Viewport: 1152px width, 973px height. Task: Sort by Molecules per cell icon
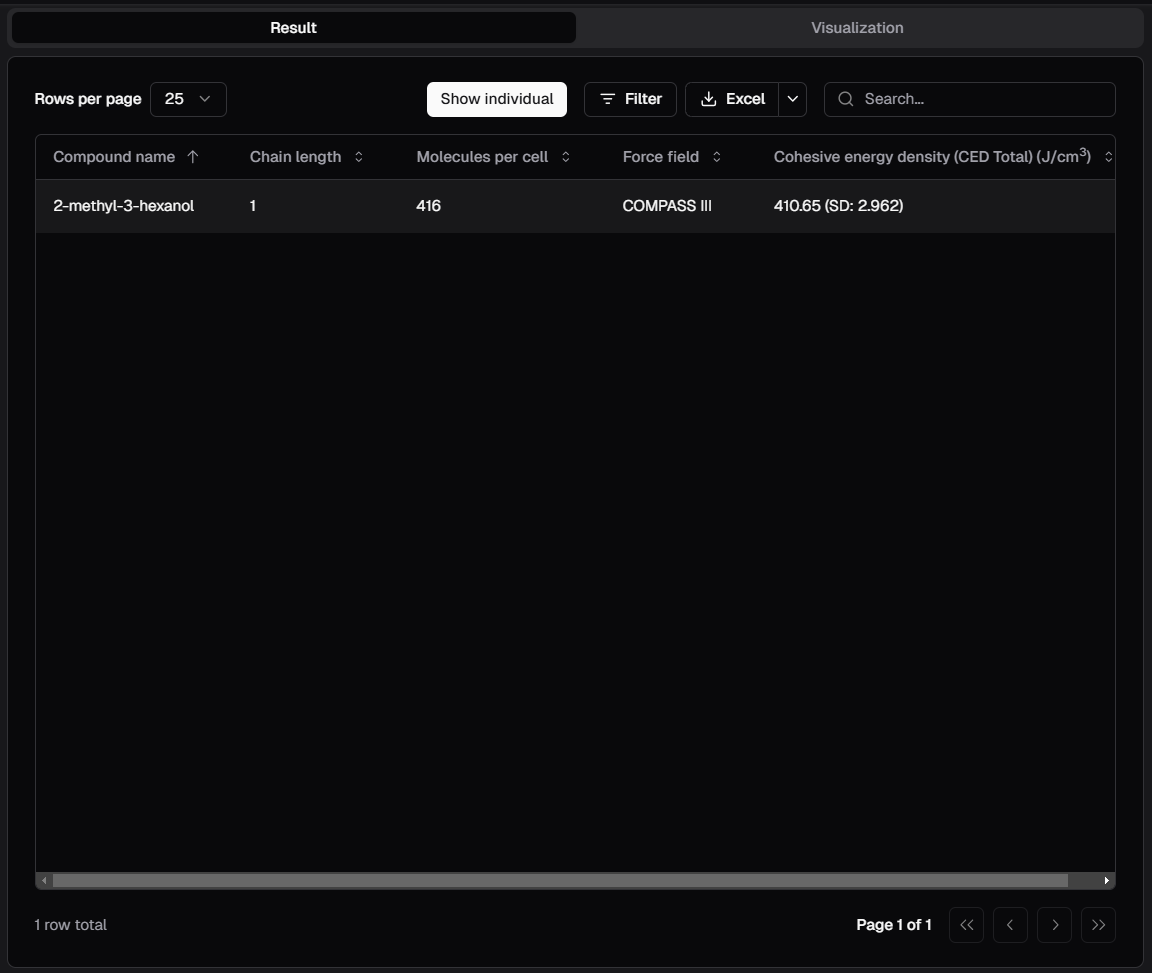pyautogui.click(x=566, y=157)
